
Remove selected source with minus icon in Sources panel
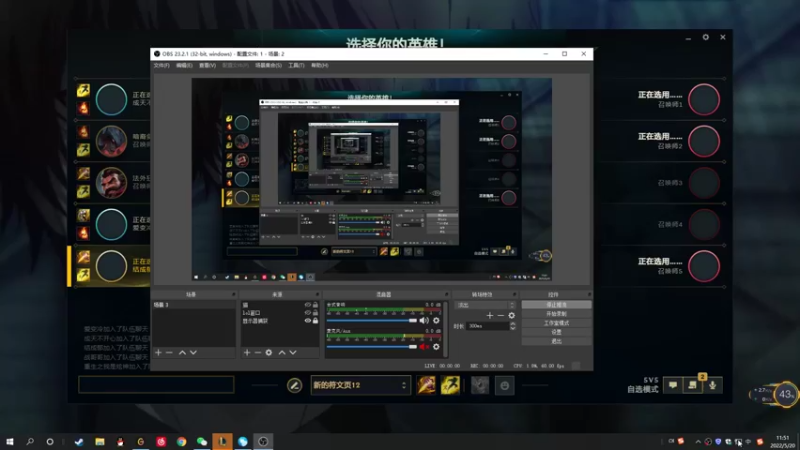pyautogui.click(x=258, y=353)
